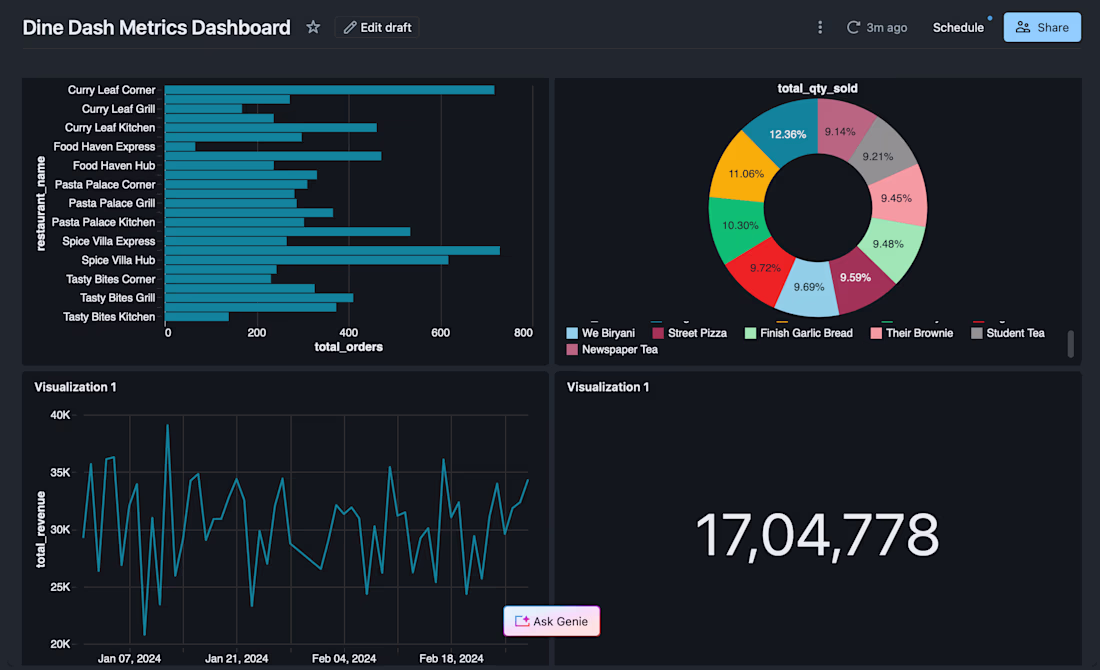Click the Curry Leaf Kitchen axis label
1100x670 pixels.
tap(109, 128)
